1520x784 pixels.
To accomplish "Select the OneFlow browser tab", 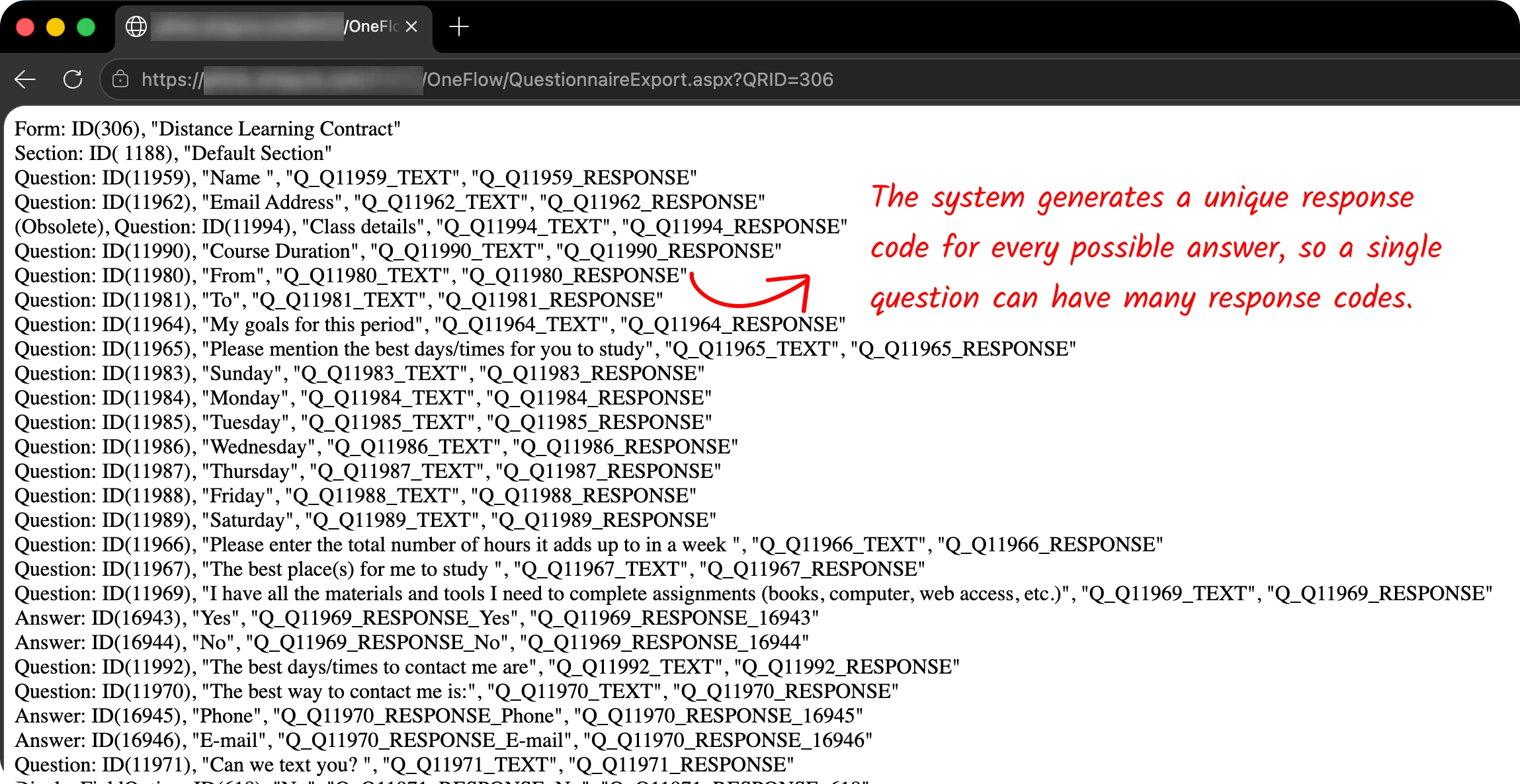I will click(274, 28).
